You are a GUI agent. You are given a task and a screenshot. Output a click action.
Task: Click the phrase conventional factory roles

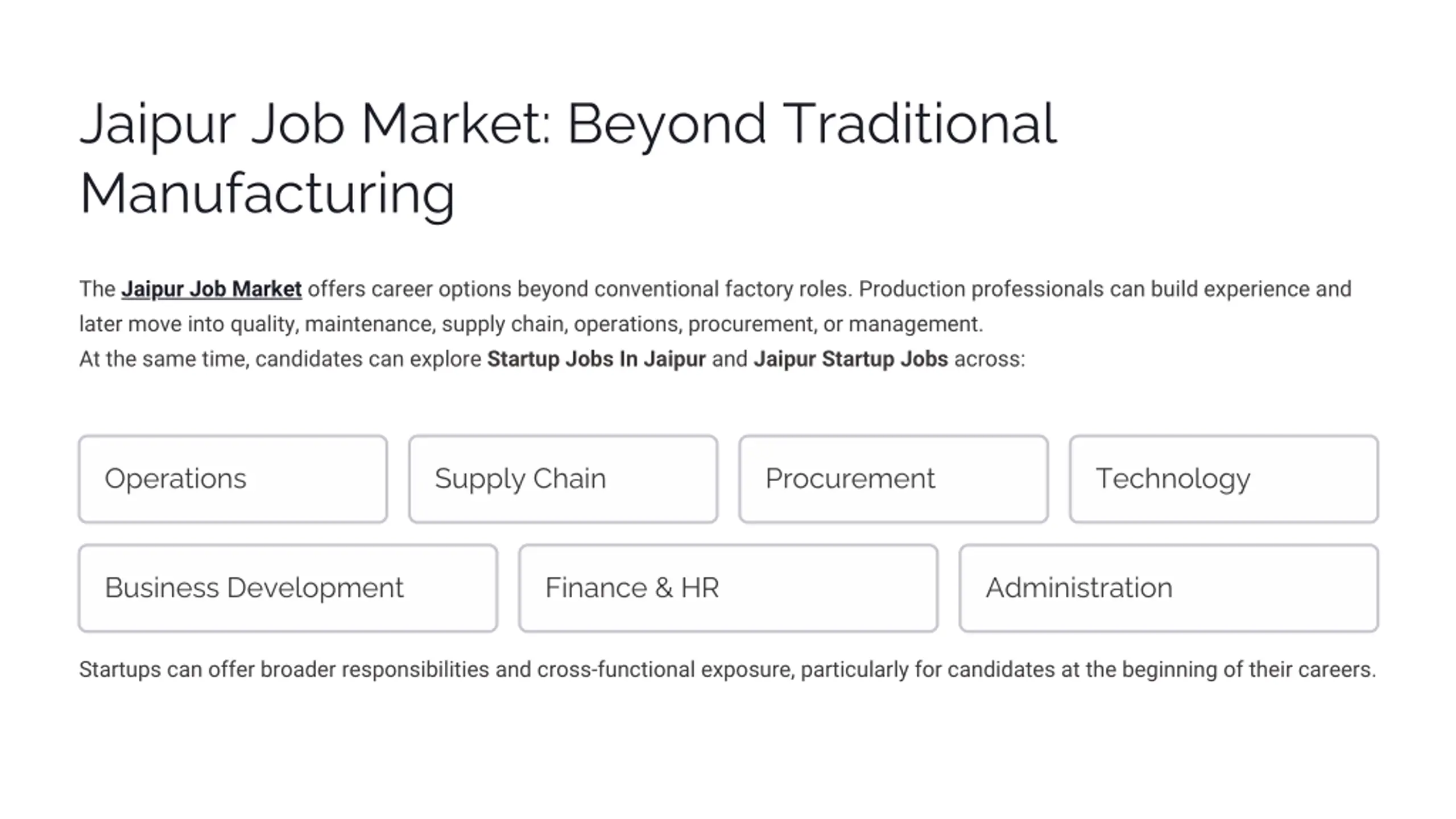pos(723,289)
